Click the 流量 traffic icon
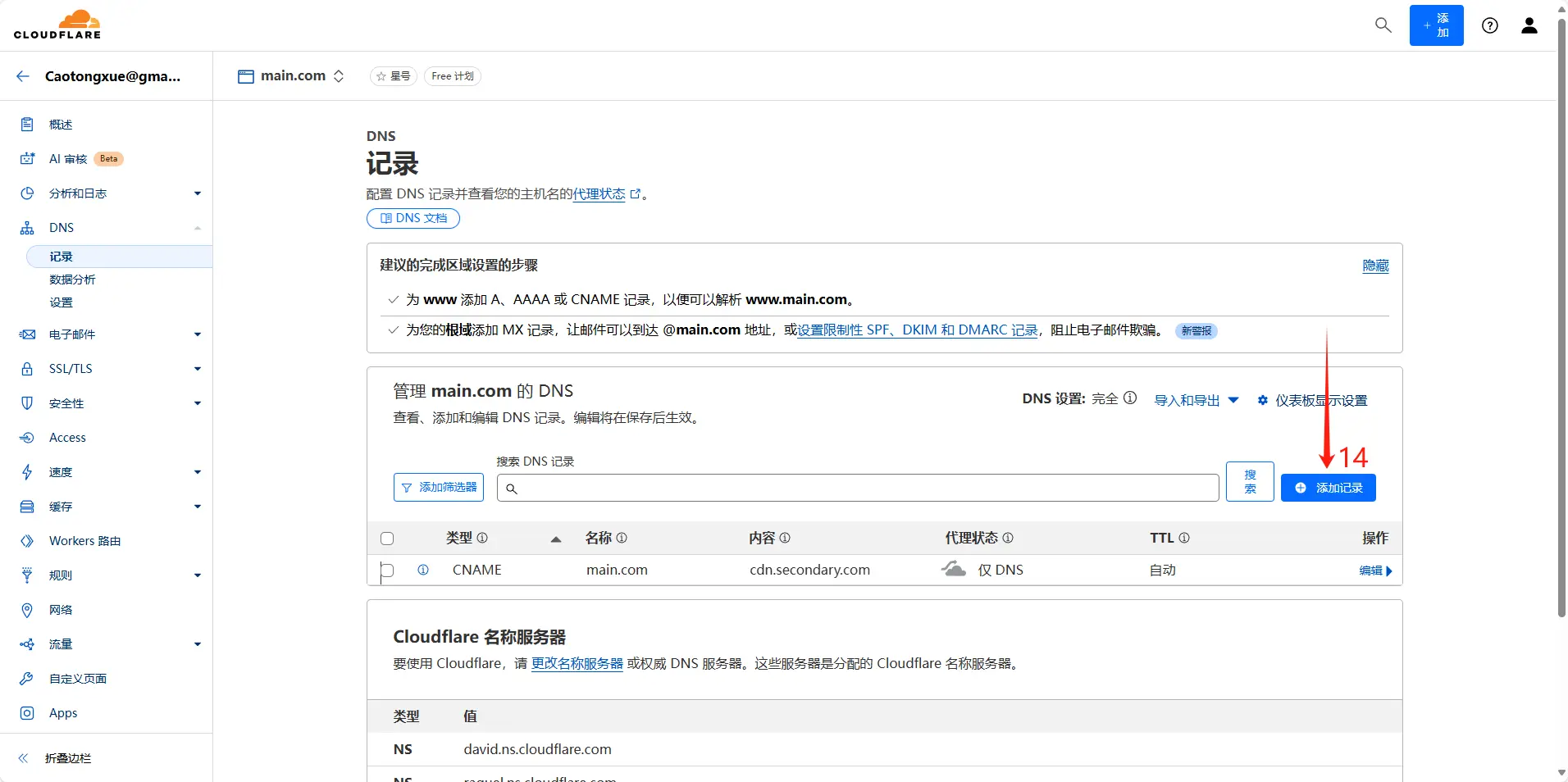1568x782 pixels. coord(27,644)
